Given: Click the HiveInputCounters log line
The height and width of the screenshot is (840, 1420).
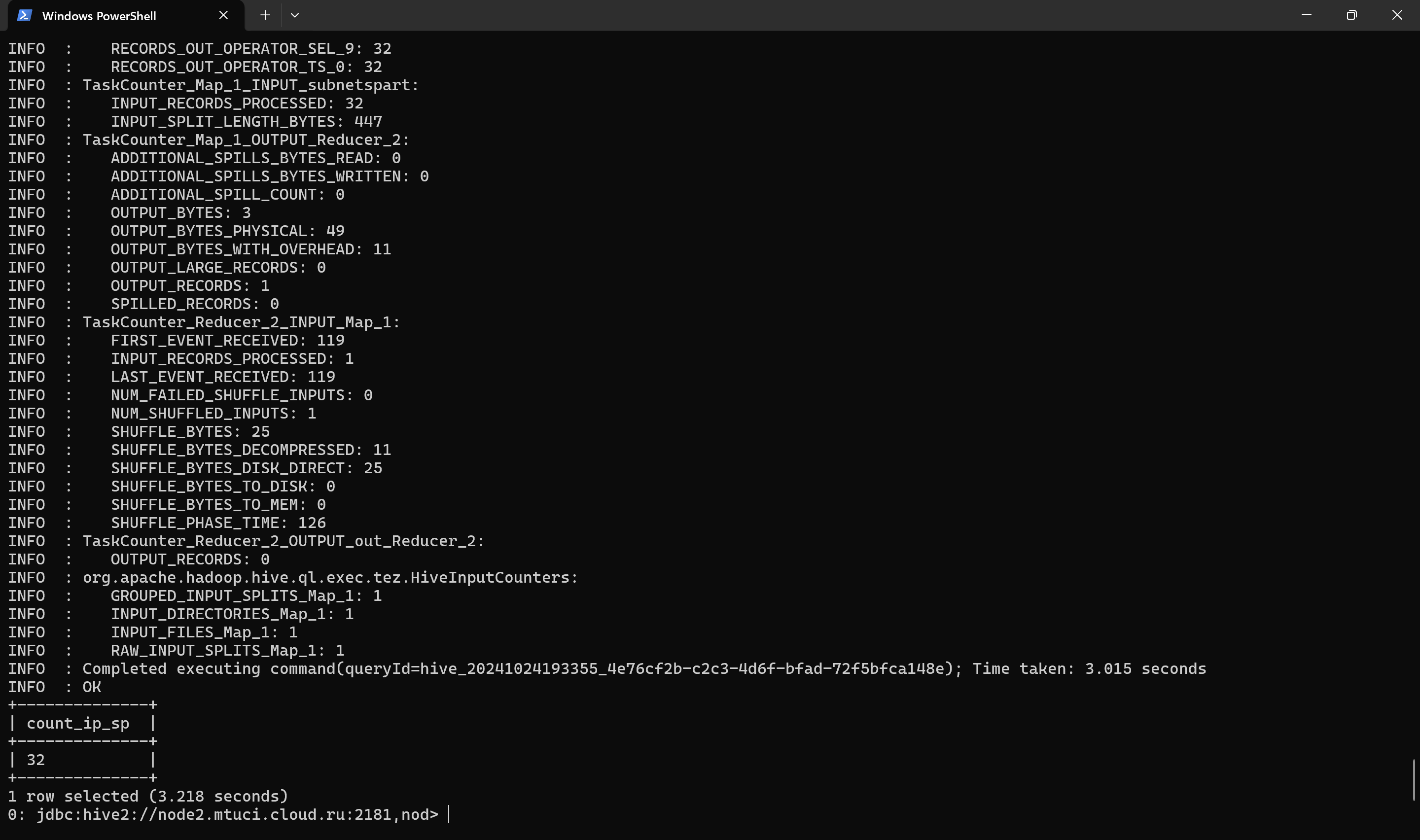Looking at the screenshot, I should (293, 577).
